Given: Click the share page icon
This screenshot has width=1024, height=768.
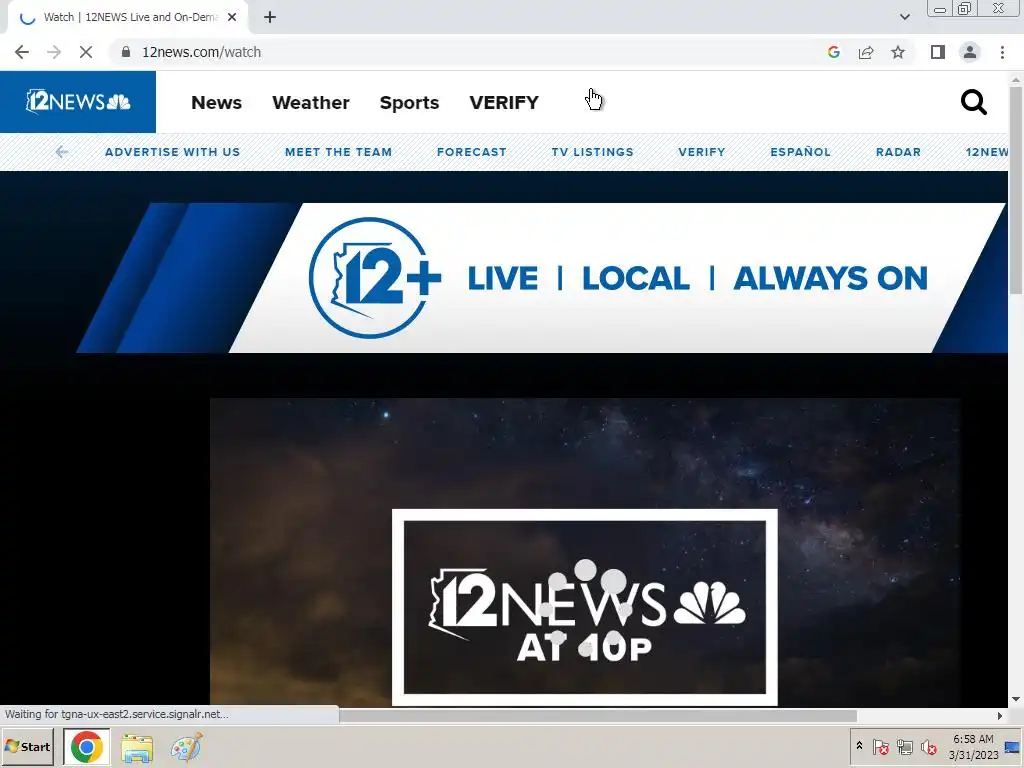Looking at the screenshot, I should [866, 52].
